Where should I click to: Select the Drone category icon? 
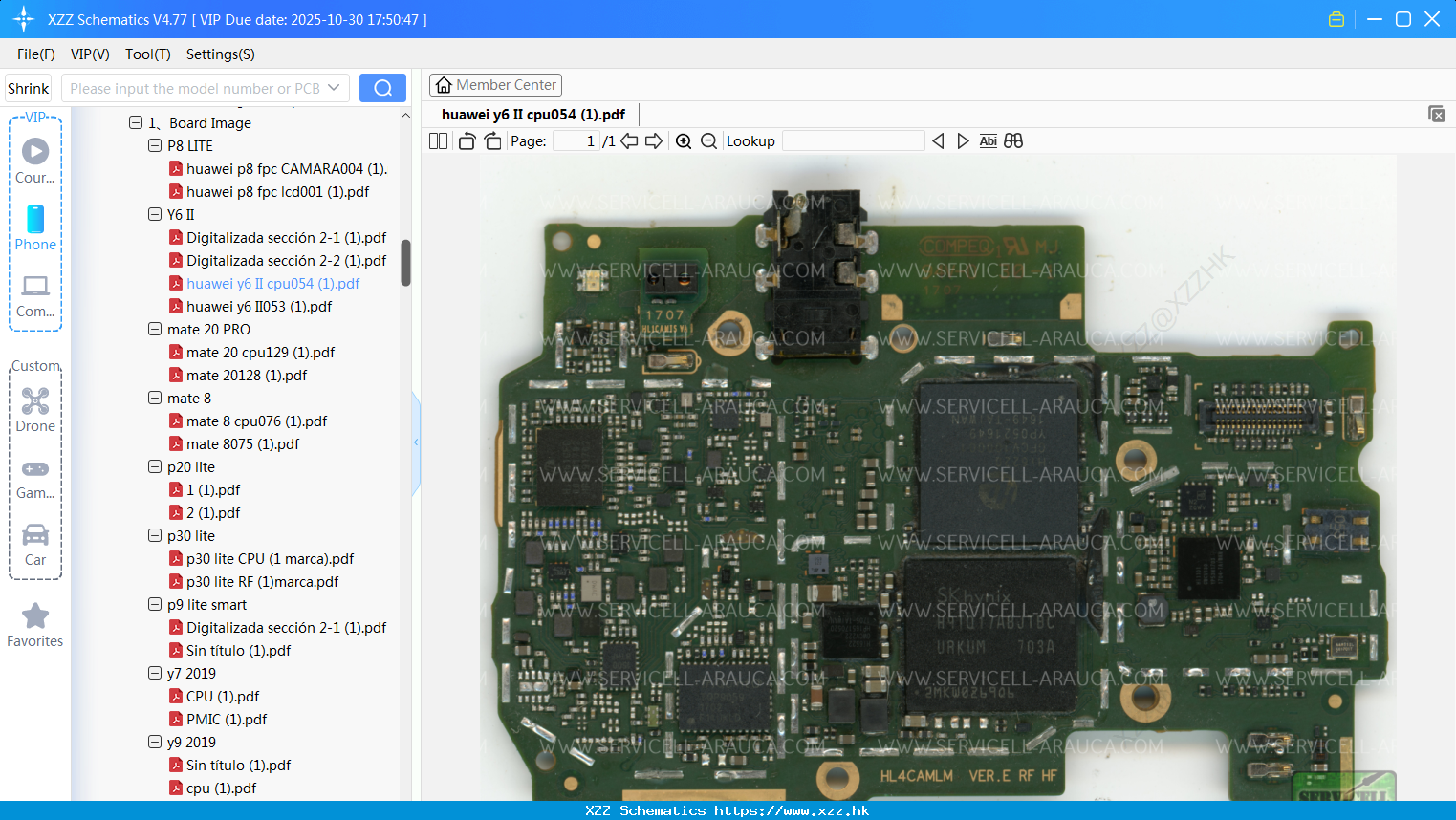pos(35,410)
